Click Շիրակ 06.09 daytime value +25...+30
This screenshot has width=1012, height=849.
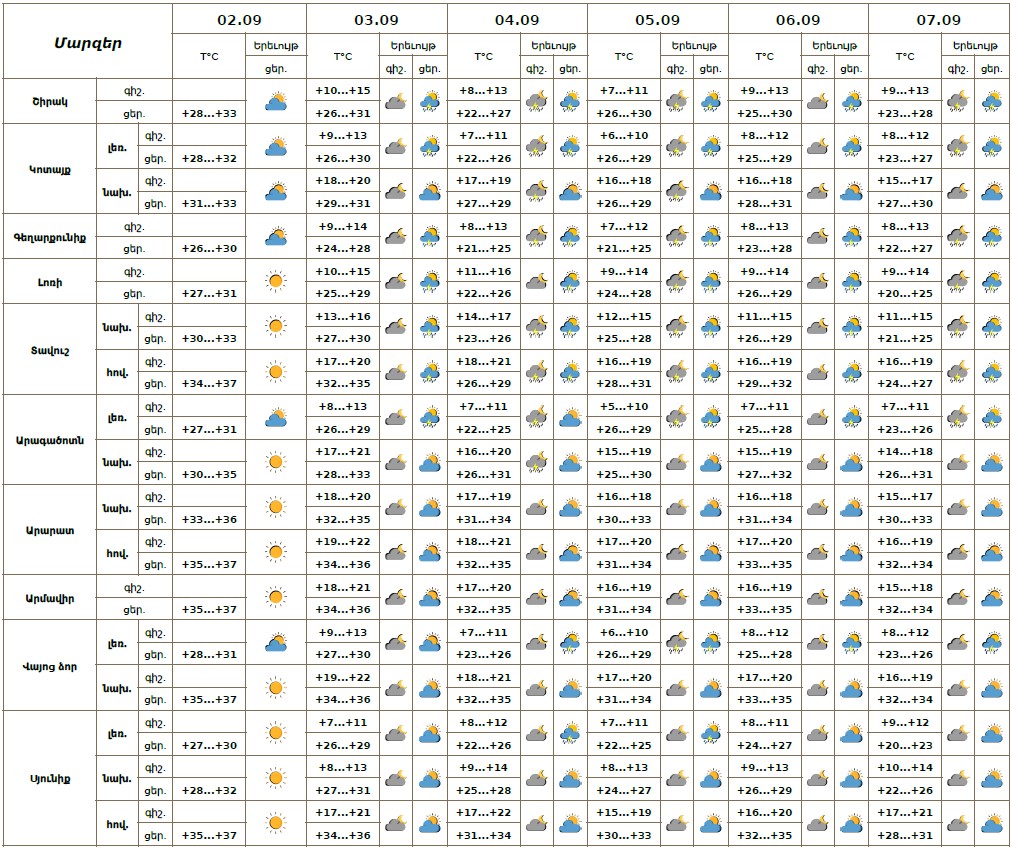(765, 114)
